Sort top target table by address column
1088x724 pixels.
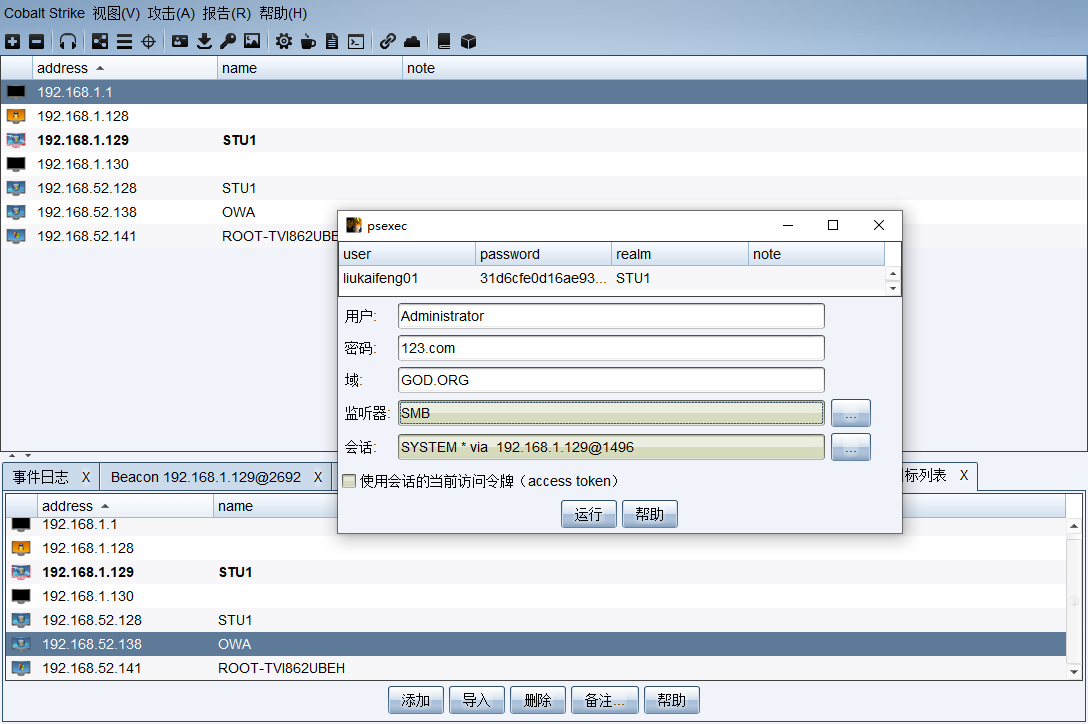click(125, 68)
